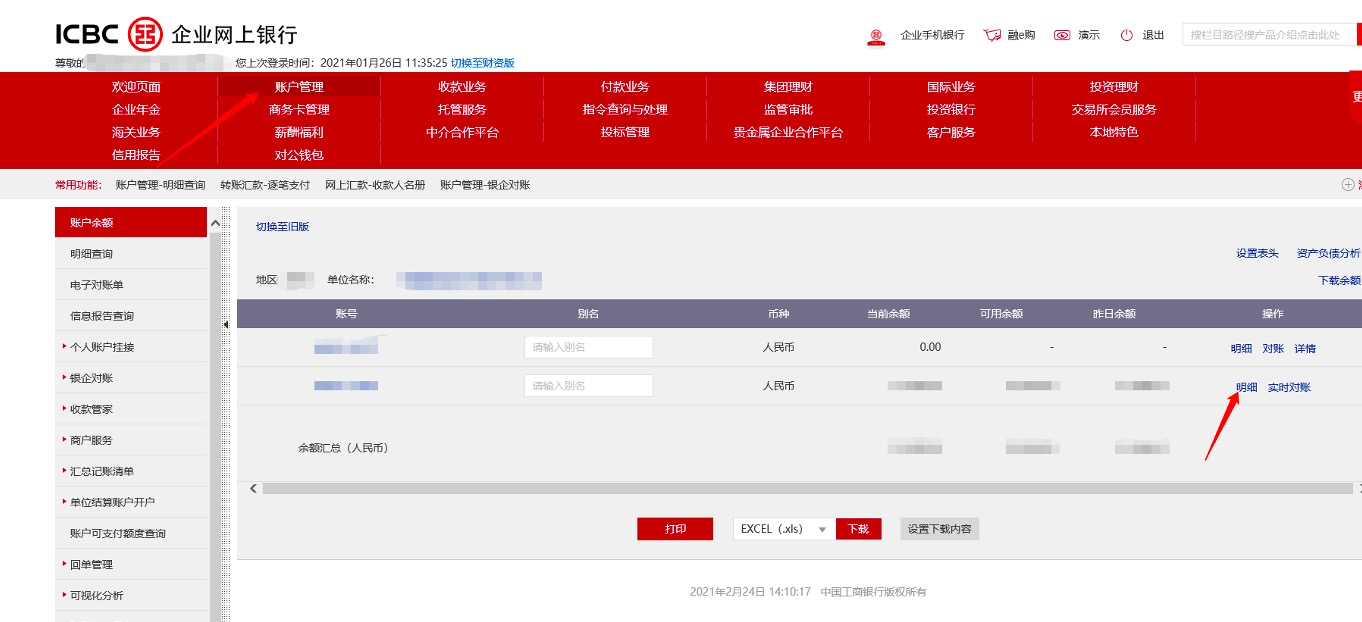Click the 融e购 shopping icon
Image resolution: width=1362 pixels, height=622 pixels.
(992, 35)
